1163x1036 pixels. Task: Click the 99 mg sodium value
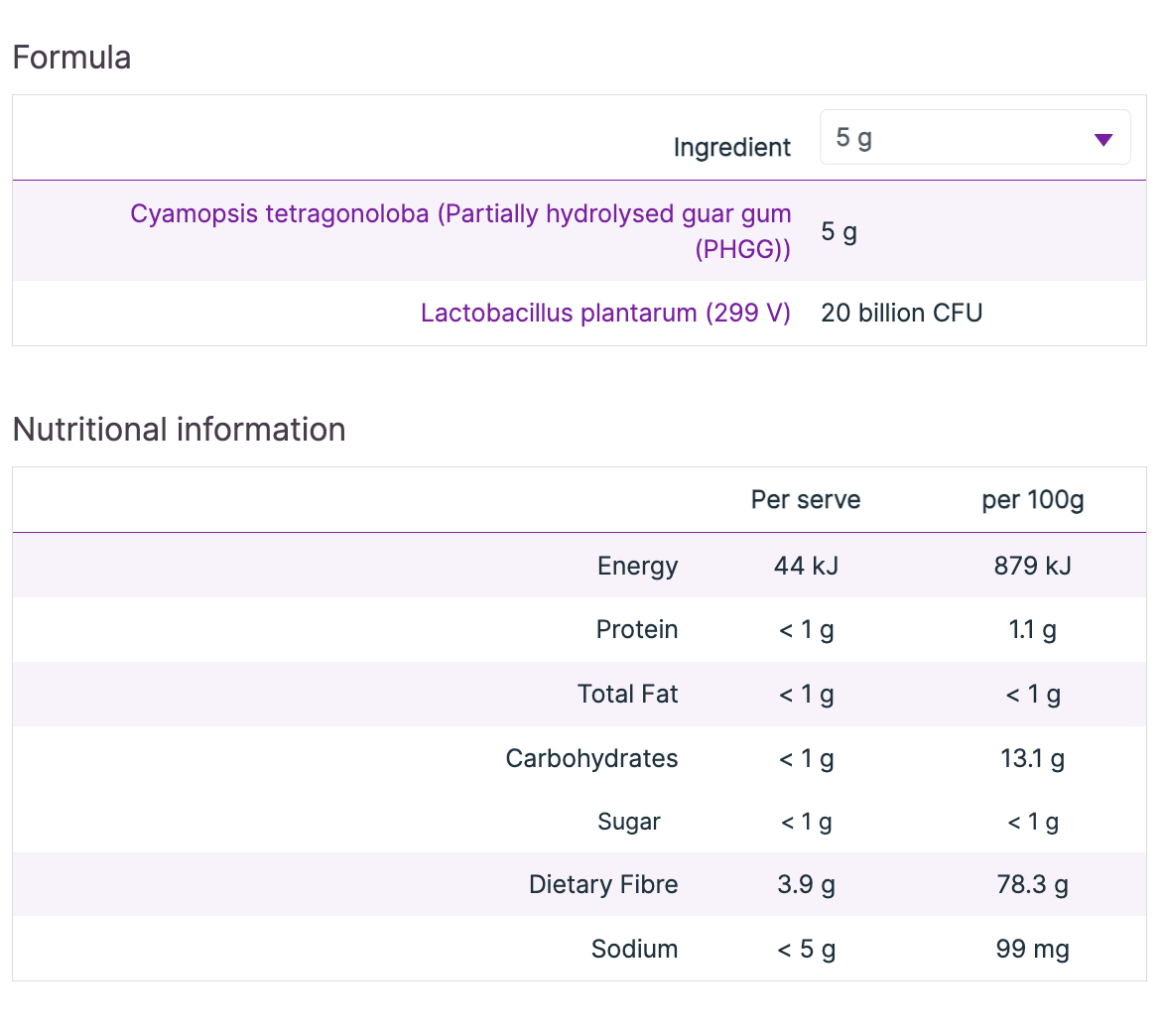pyautogui.click(x=1032, y=950)
